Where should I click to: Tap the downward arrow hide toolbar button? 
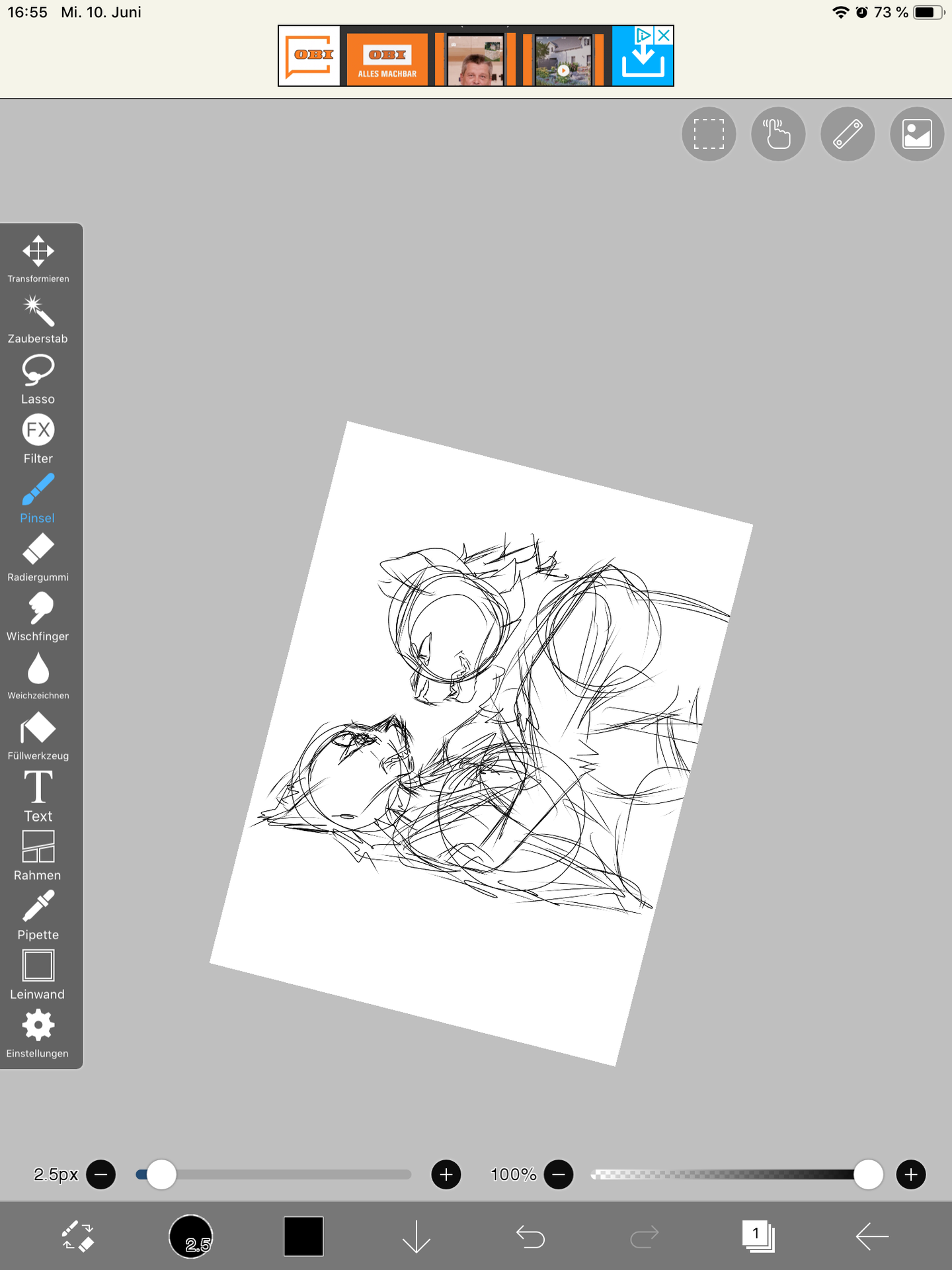coord(416,1236)
